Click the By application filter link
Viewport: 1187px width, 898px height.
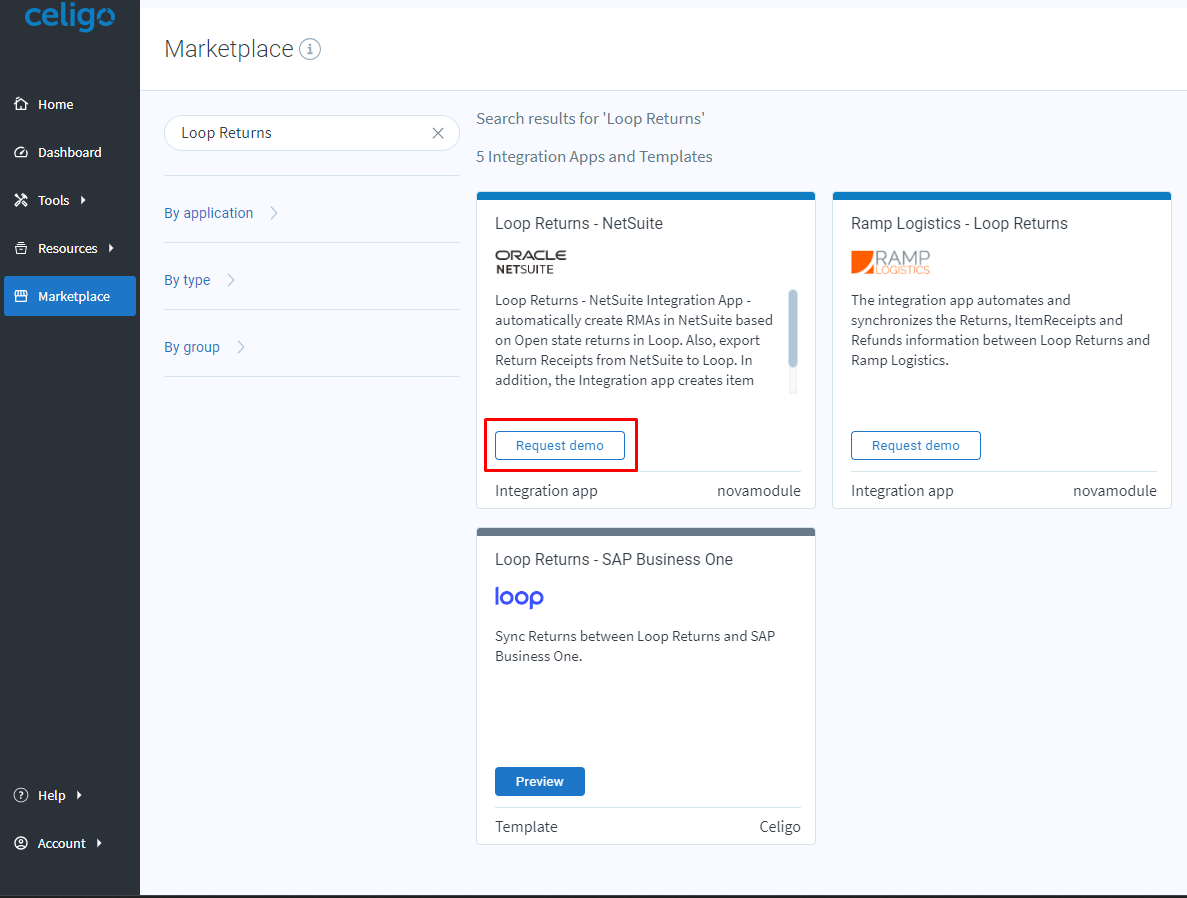tap(208, 214)
